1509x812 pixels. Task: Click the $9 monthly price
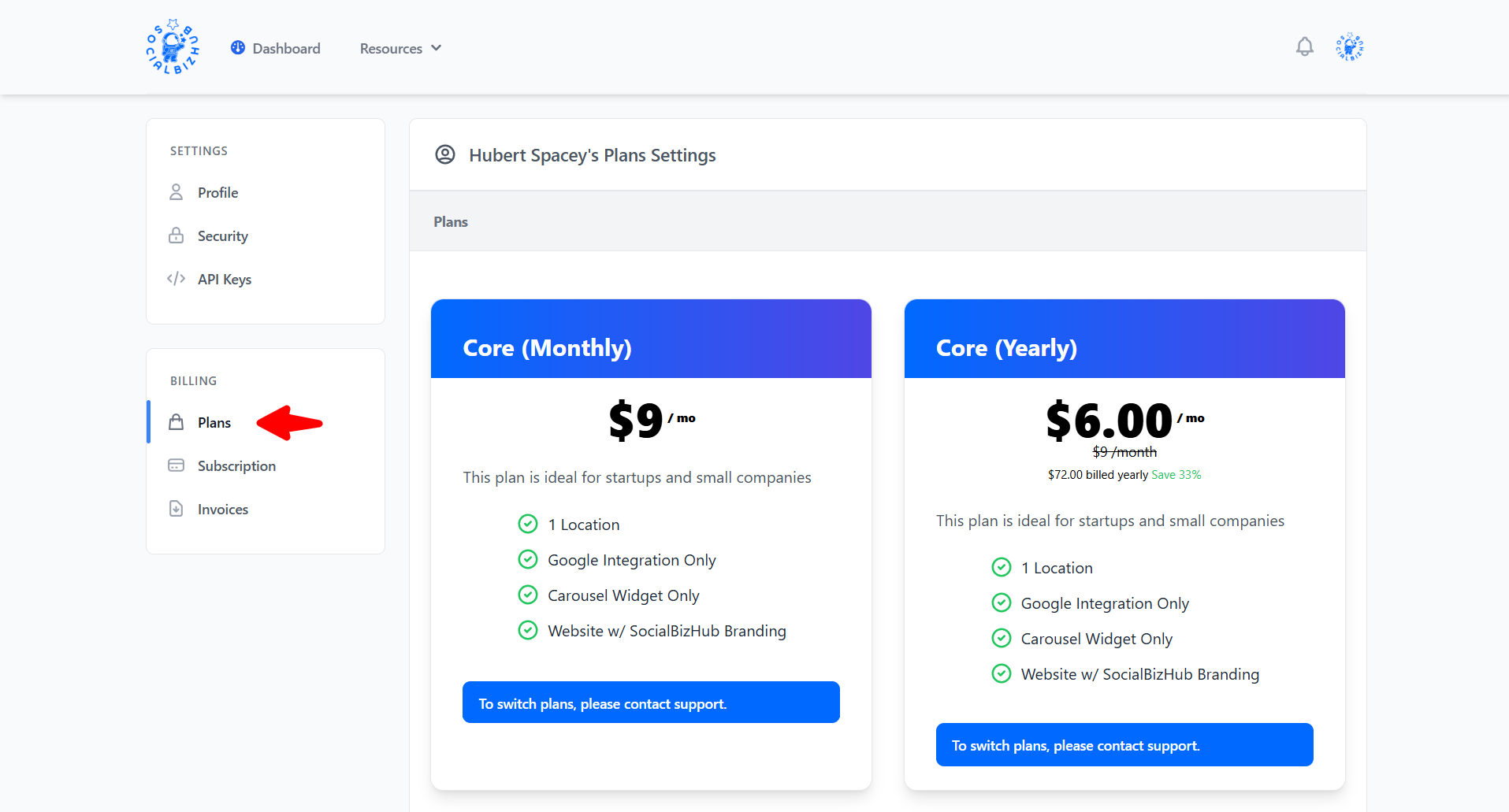point(636,420)
